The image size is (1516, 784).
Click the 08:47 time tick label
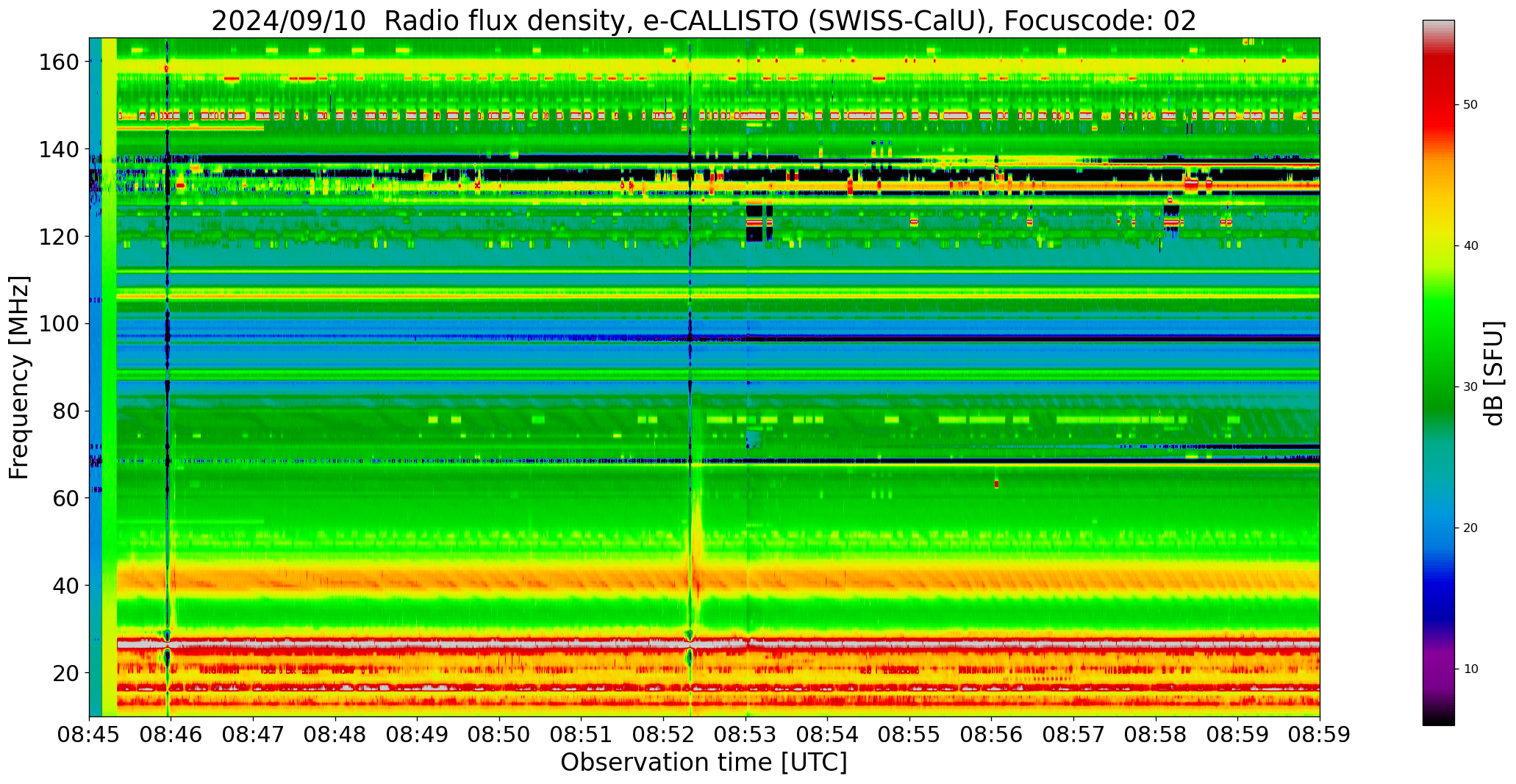(x=254, y=735)
